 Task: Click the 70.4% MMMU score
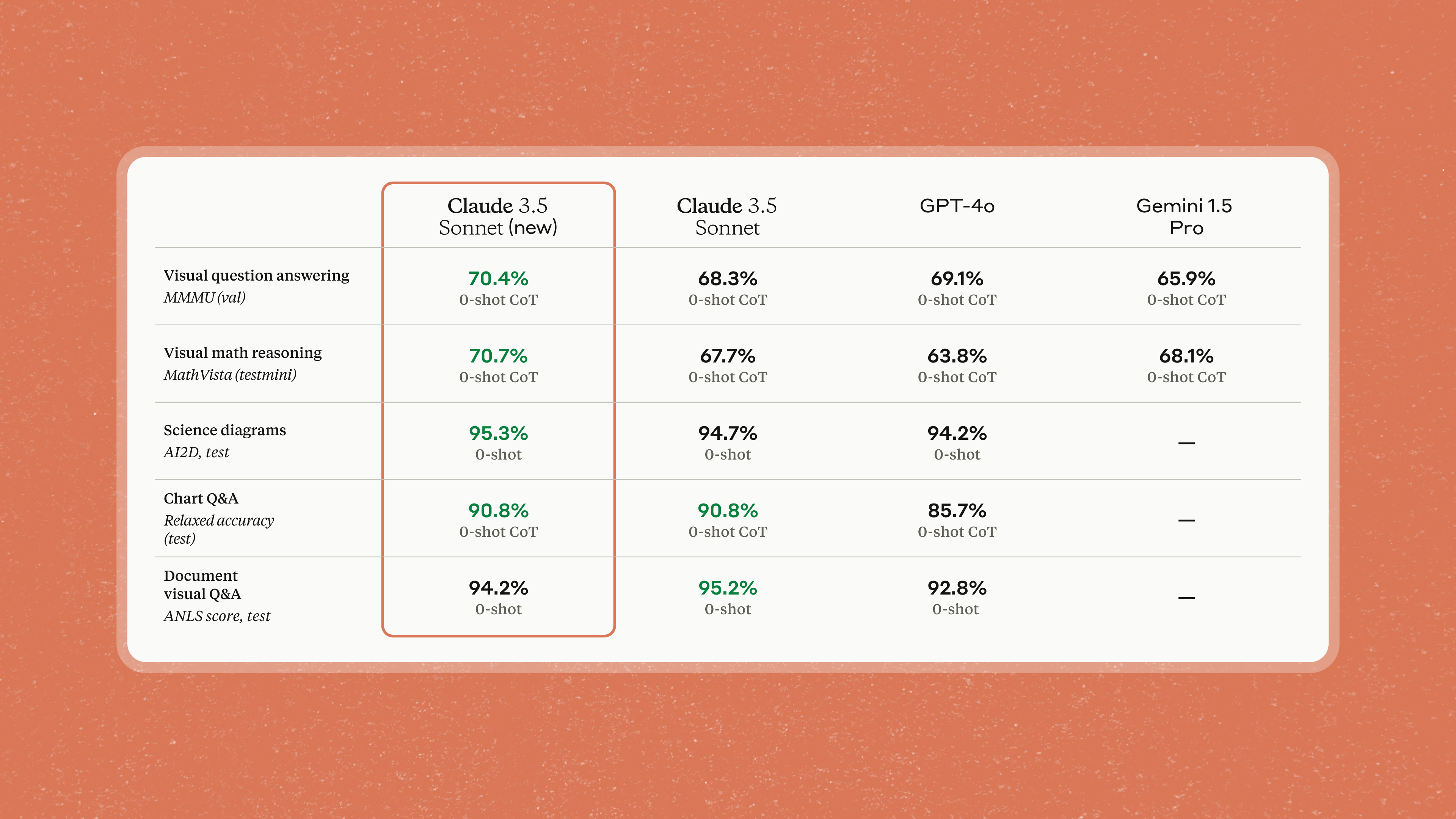498,279
